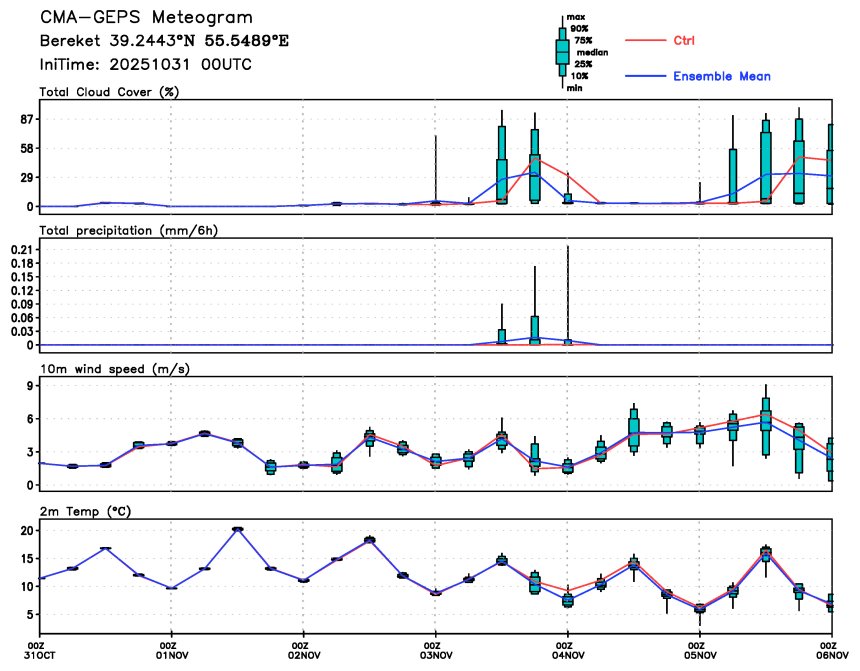Image resolution: width=860 pixels, height=671 pixels.
Task: Click the box-and-whisker legend symbol
Action: click(562, 50)
